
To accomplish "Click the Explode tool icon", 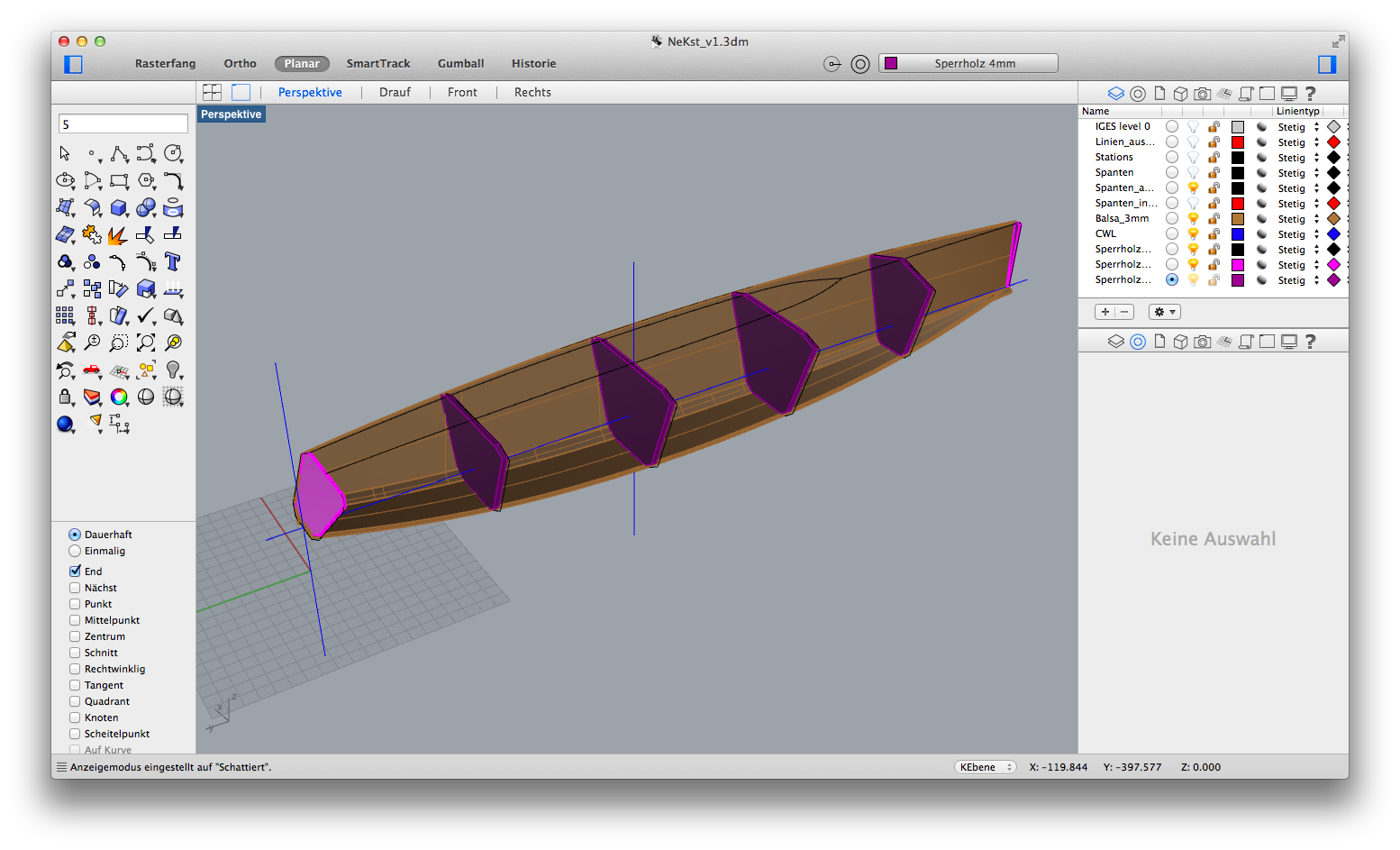I will (117, 235).
